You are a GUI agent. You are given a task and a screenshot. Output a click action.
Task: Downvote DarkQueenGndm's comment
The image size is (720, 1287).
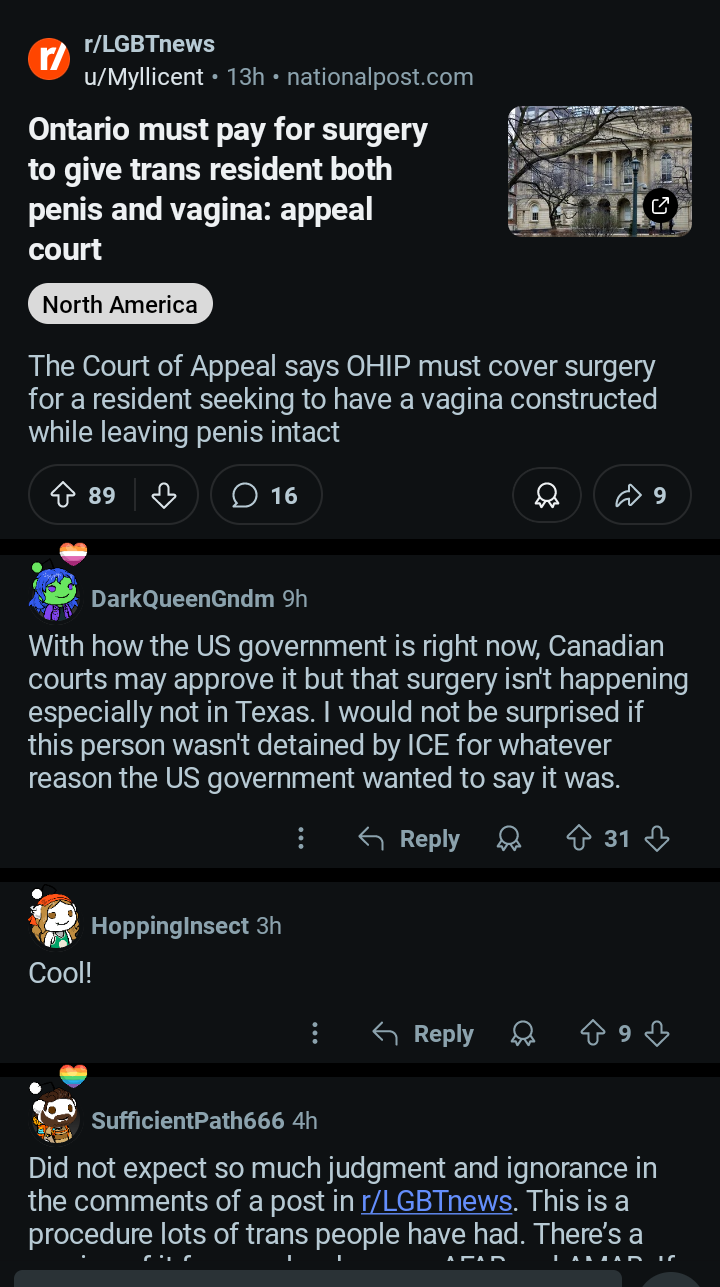pos(657,839)
